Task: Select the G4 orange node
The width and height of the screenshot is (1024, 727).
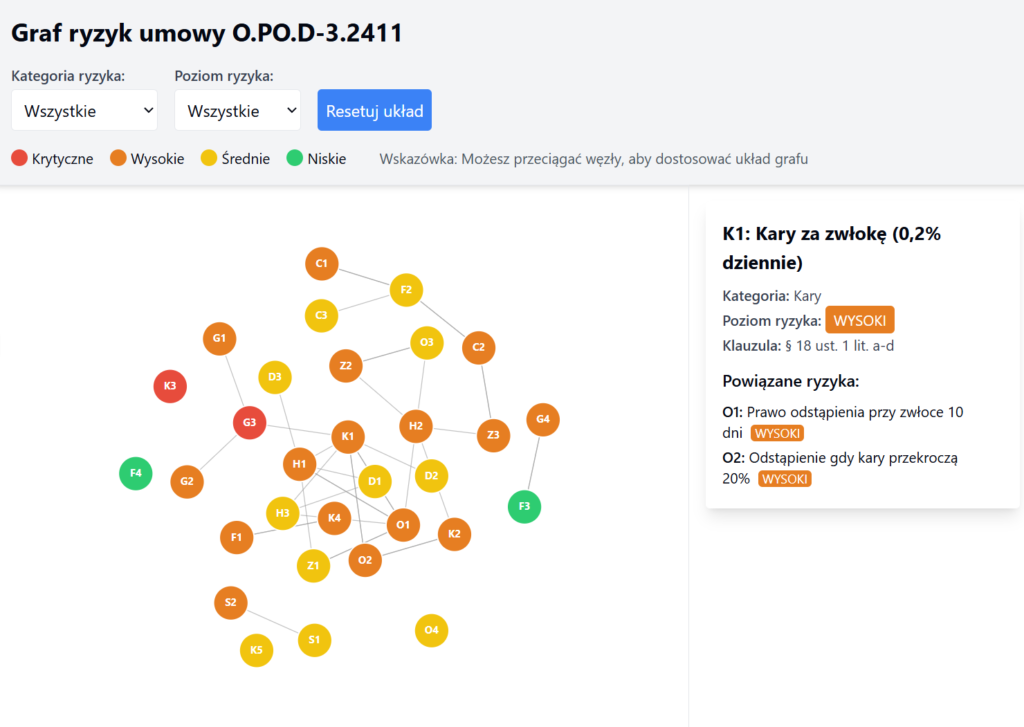Action: (543, 420)
